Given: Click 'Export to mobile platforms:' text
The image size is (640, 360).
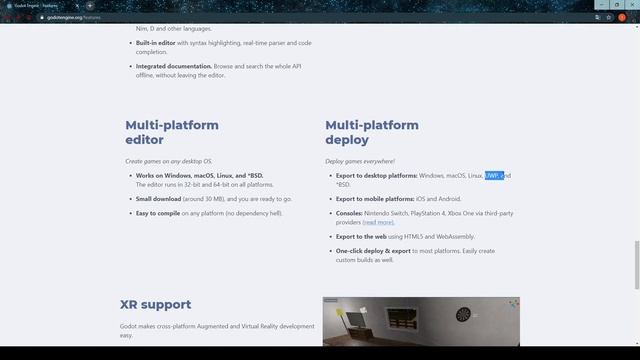Looking at the screenshot, I should tap(375, 199).
